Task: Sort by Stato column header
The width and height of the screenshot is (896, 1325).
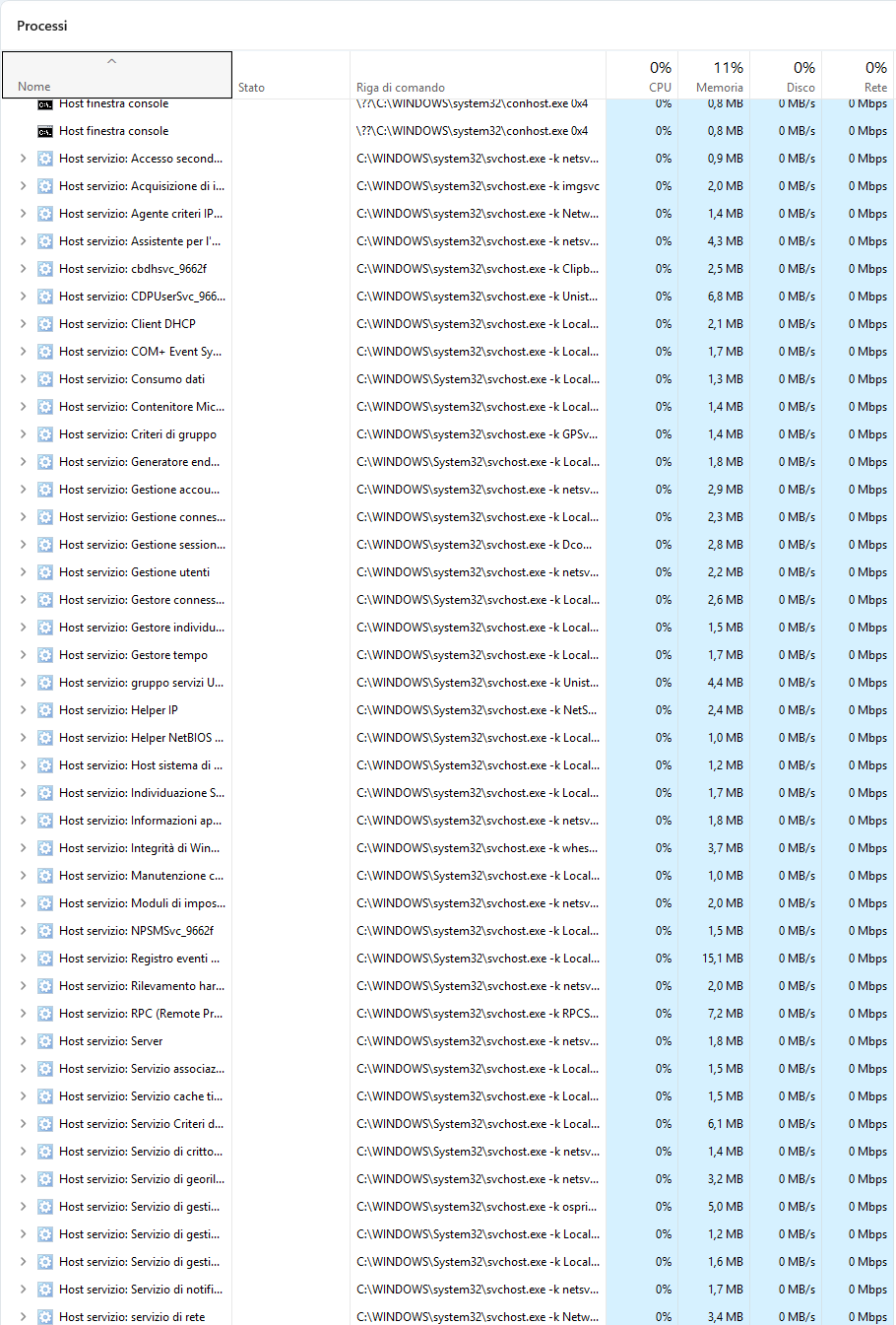Action: 291,75
